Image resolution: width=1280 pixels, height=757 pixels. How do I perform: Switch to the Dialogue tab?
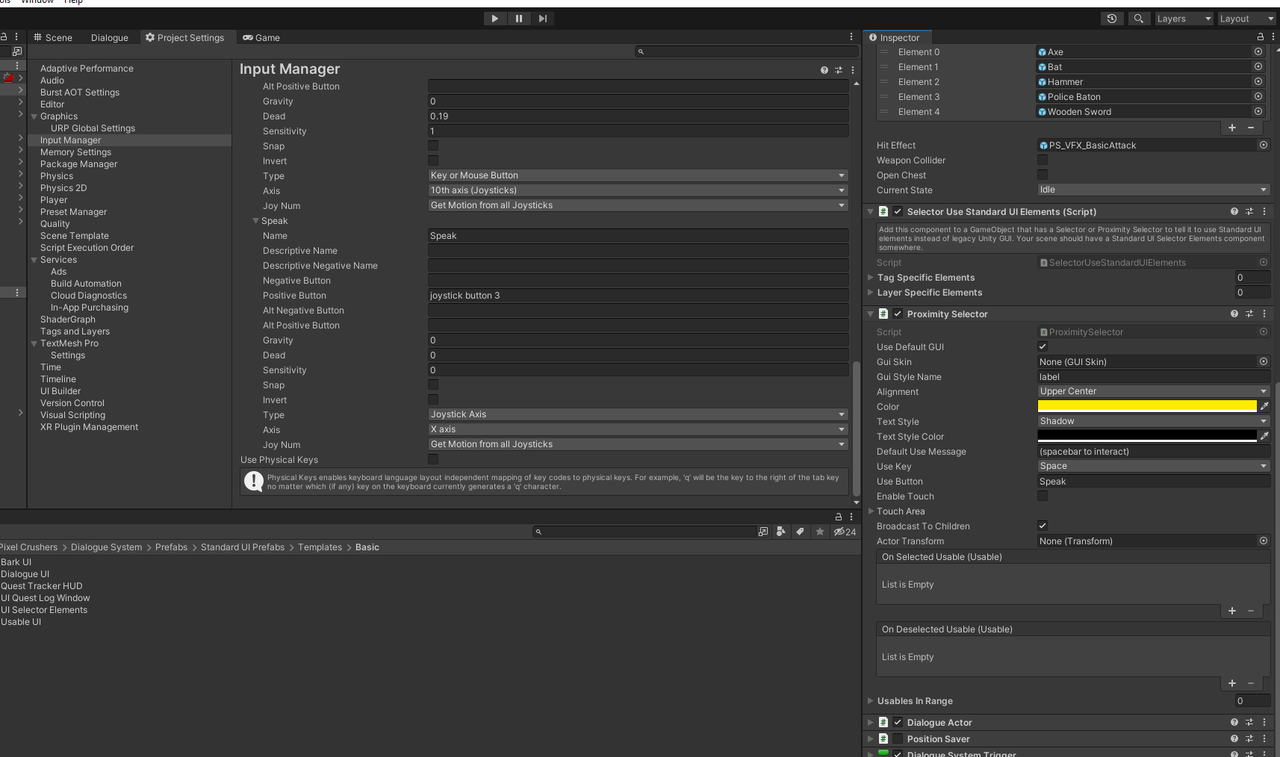click(x=109, y=37)
